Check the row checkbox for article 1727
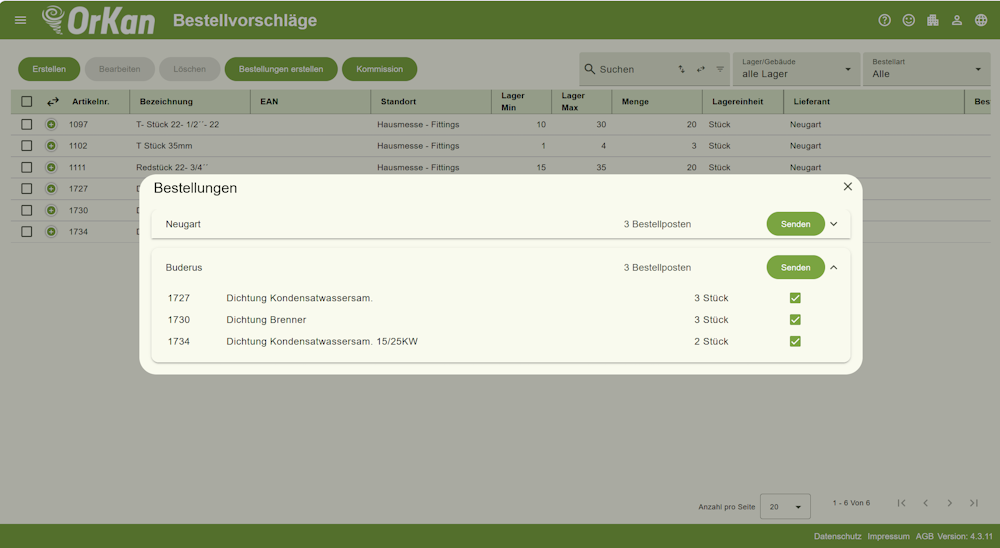This screenshot has height=548, width=1000. [x=26, y=189]
